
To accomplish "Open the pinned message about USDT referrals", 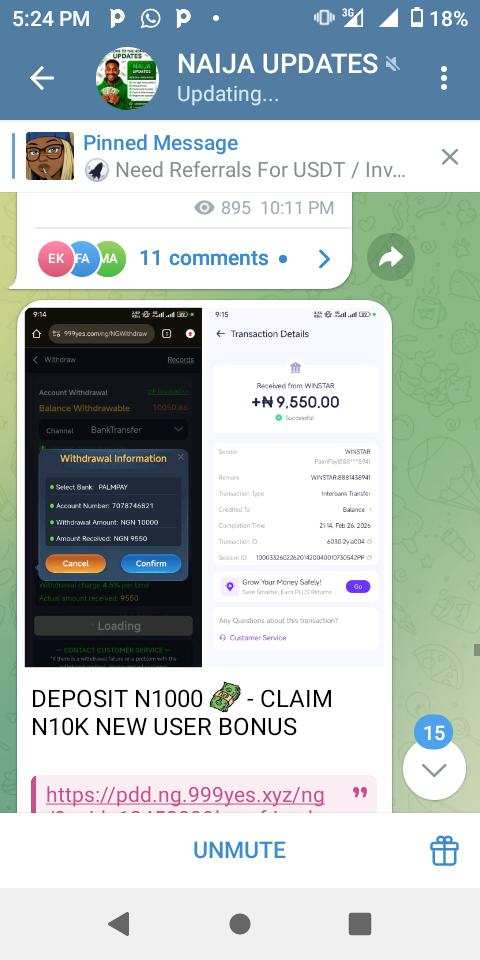I will click(244, 156).
